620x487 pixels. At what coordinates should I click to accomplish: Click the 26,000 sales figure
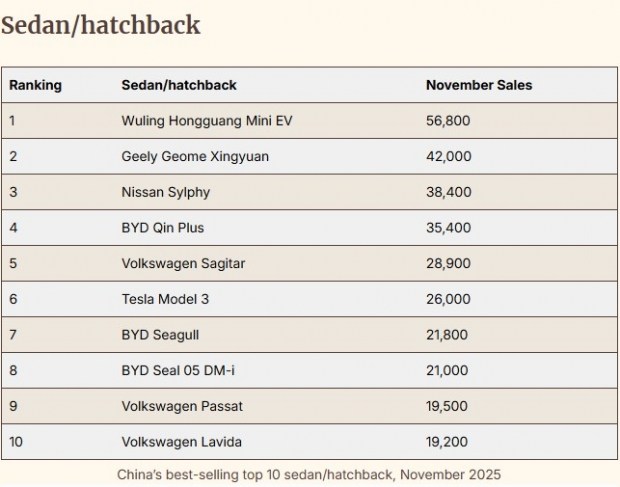tap(448, 299)
